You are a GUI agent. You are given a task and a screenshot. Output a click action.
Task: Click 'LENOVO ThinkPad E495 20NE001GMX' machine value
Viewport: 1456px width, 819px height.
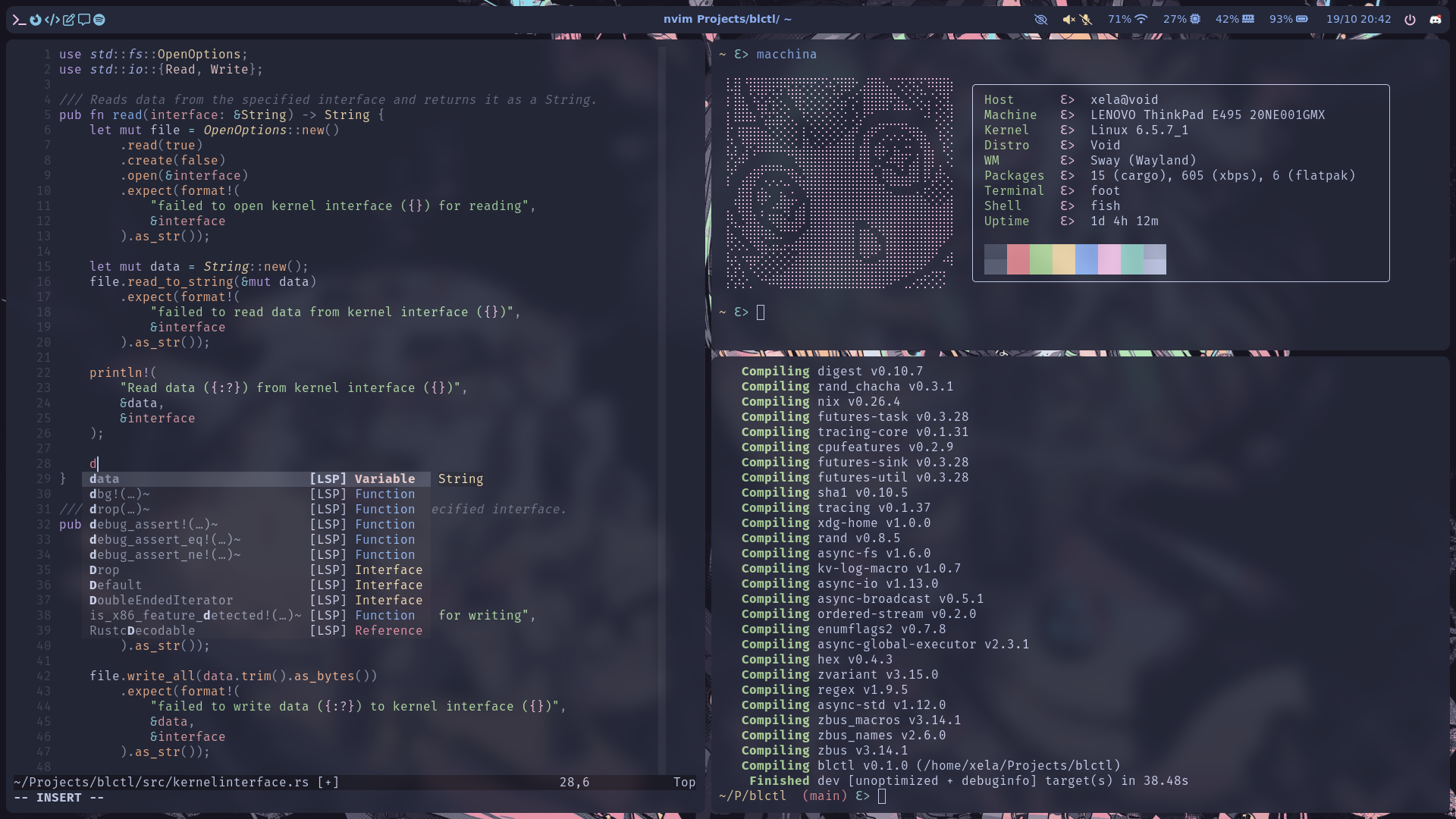pyautogui.click(x=1208, y=115)
